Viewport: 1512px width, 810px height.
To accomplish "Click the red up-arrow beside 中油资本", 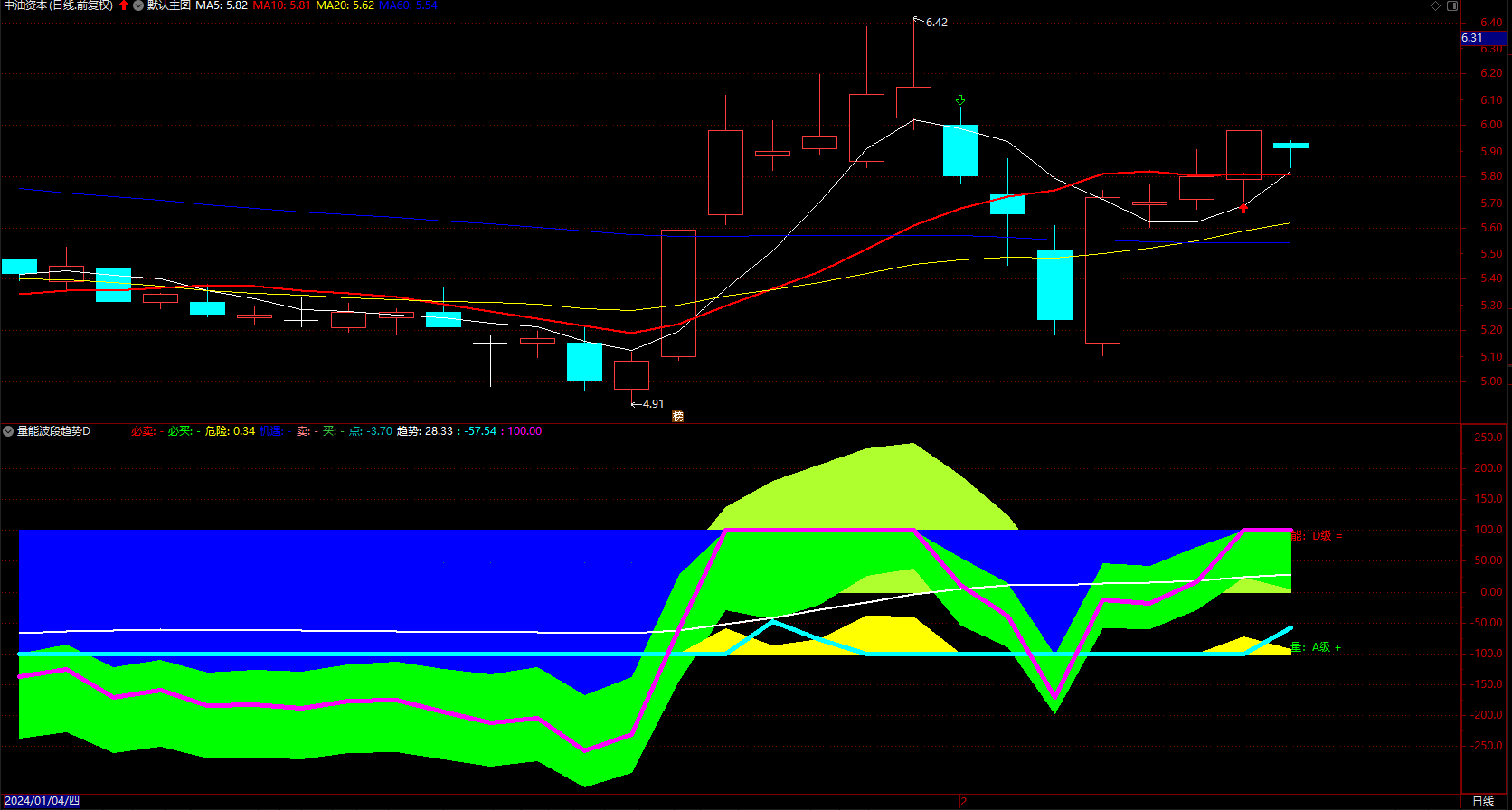I will [124, 5].
